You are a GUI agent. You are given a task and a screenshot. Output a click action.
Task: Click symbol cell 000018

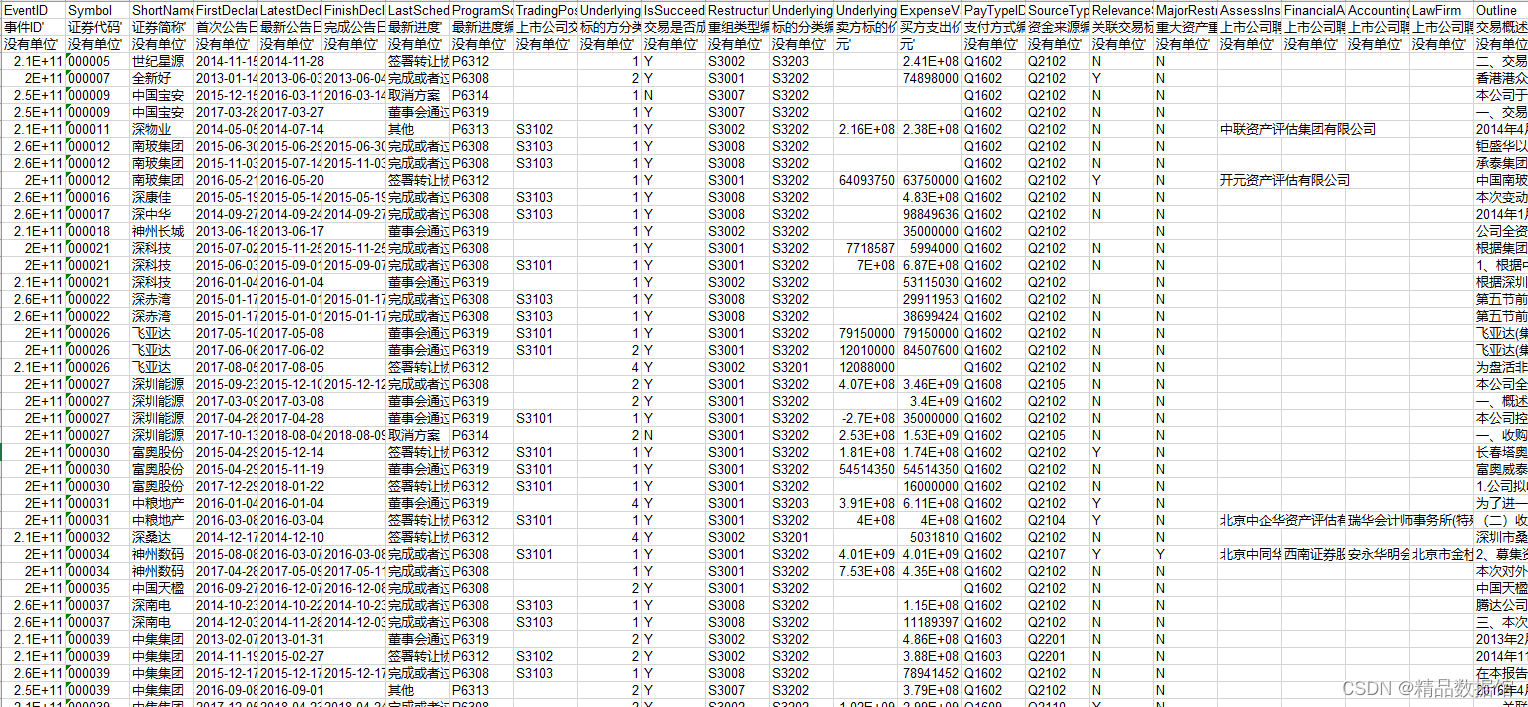97,231
